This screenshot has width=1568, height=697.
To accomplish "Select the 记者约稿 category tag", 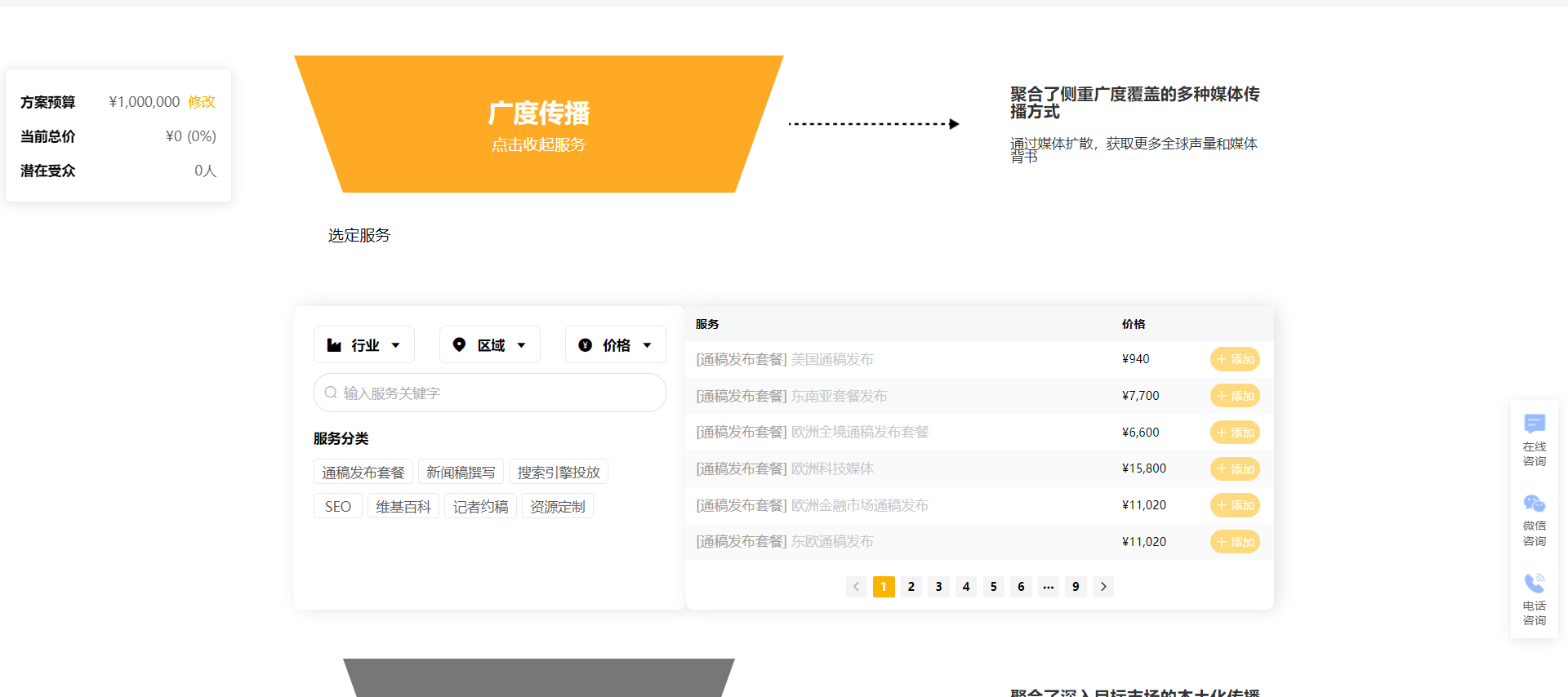I will pos(481,507).
